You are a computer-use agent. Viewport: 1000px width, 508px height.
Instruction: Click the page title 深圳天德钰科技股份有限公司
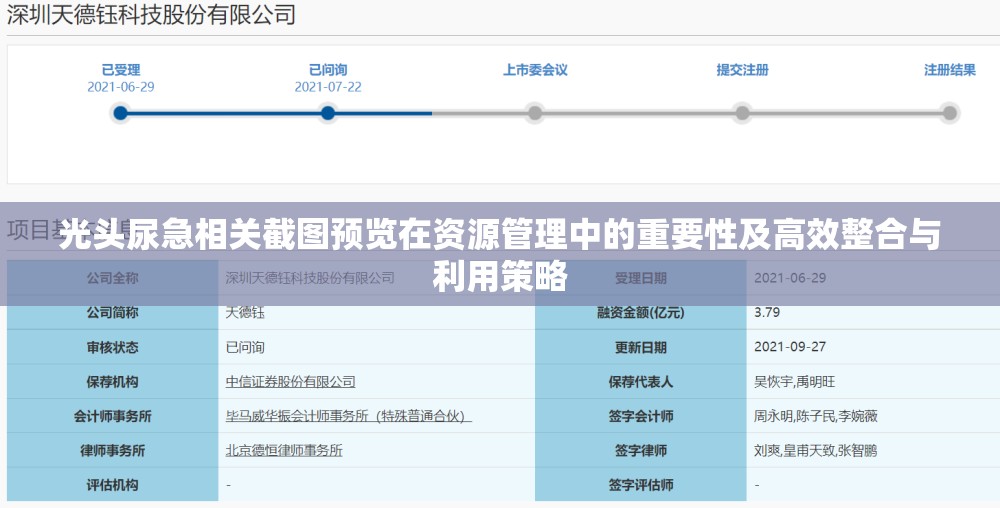coord(151,15)
